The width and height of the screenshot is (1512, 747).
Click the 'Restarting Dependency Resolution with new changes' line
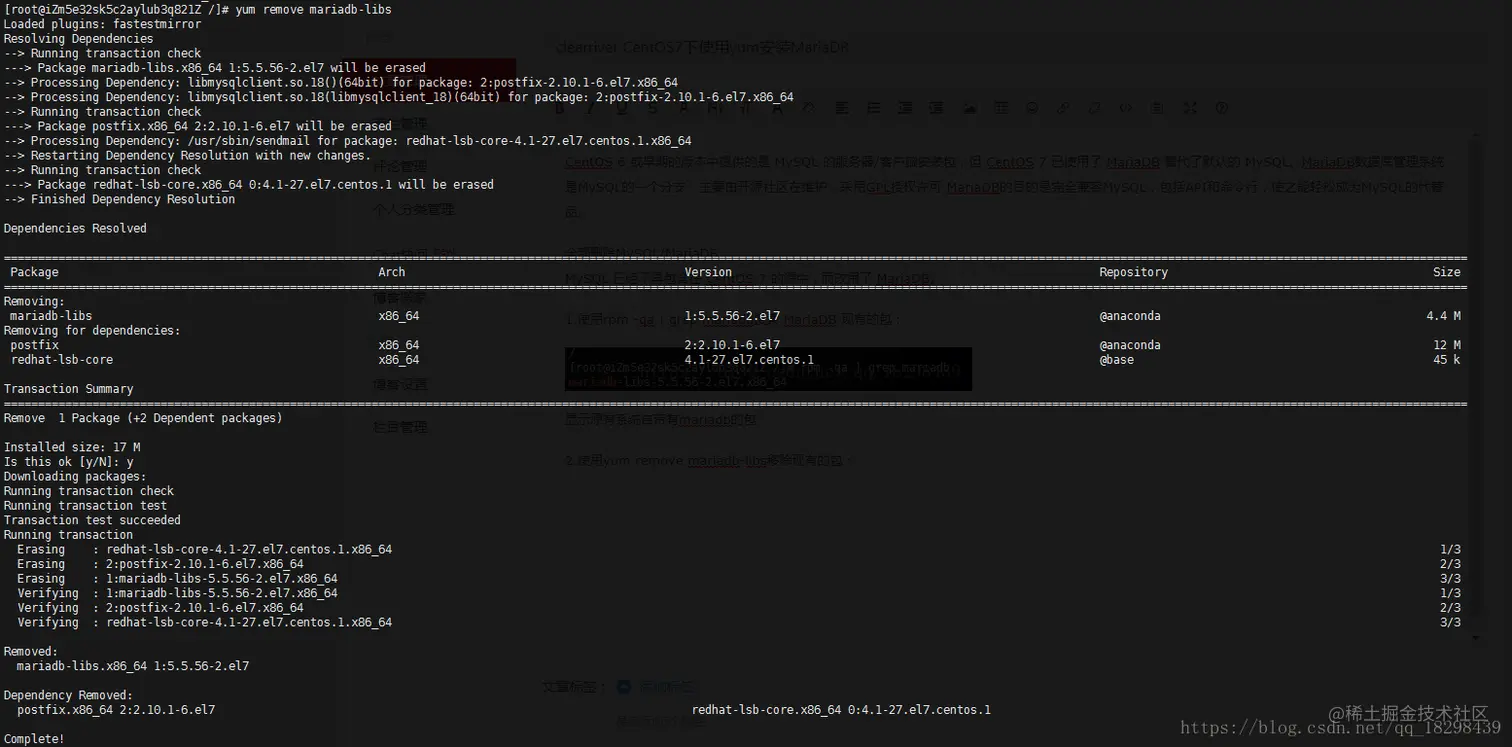tap(187, 155)
